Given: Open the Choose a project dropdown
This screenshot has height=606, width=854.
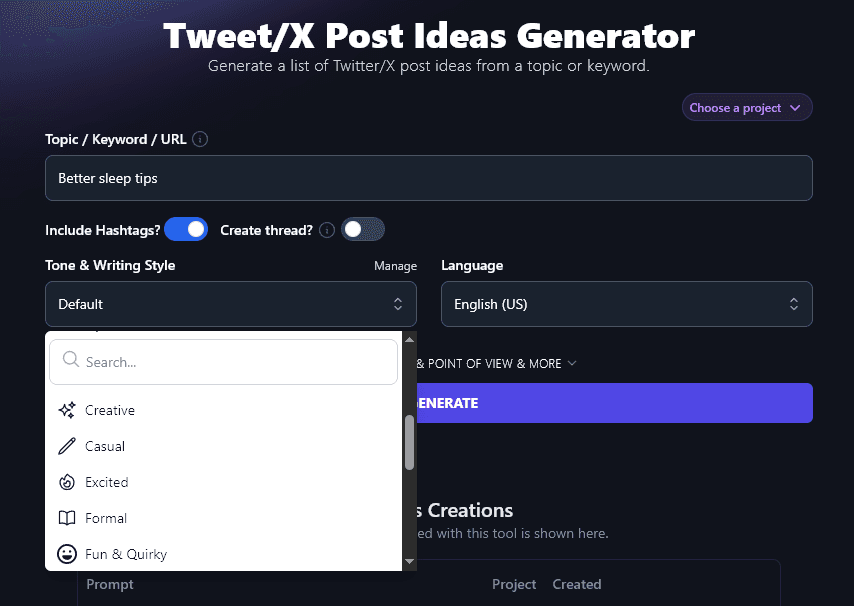Looking at the screenshot, I should [x=746, y=107].
